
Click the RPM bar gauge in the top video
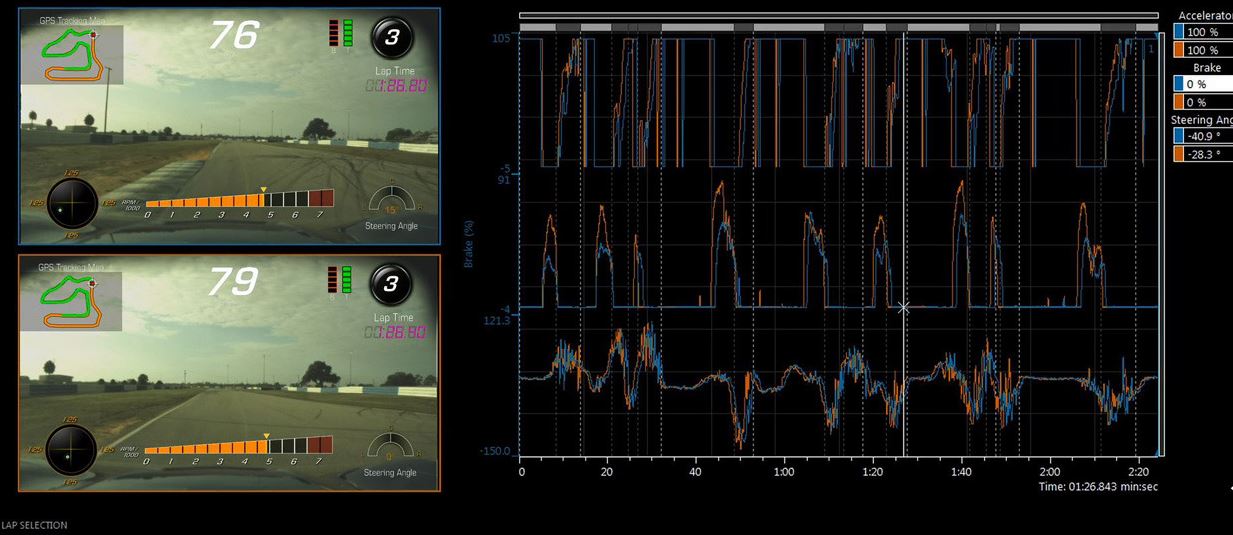pyautogui.click(x=238, y=200)
